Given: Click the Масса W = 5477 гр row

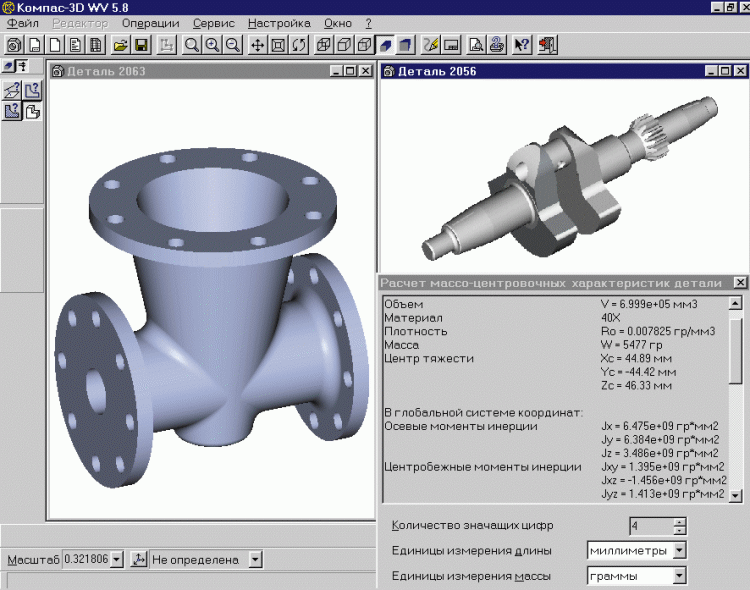Looking at the screenshot, I should pos(555,345).
